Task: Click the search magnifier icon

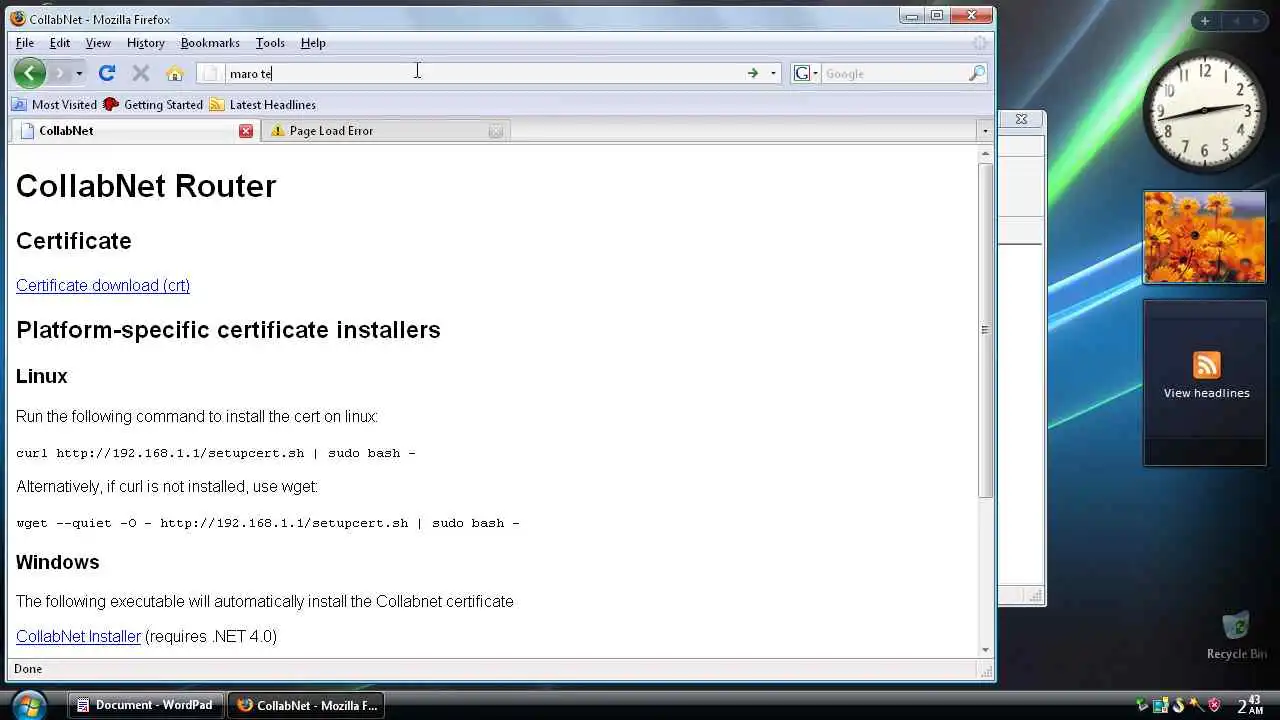Action: [977, 73]
